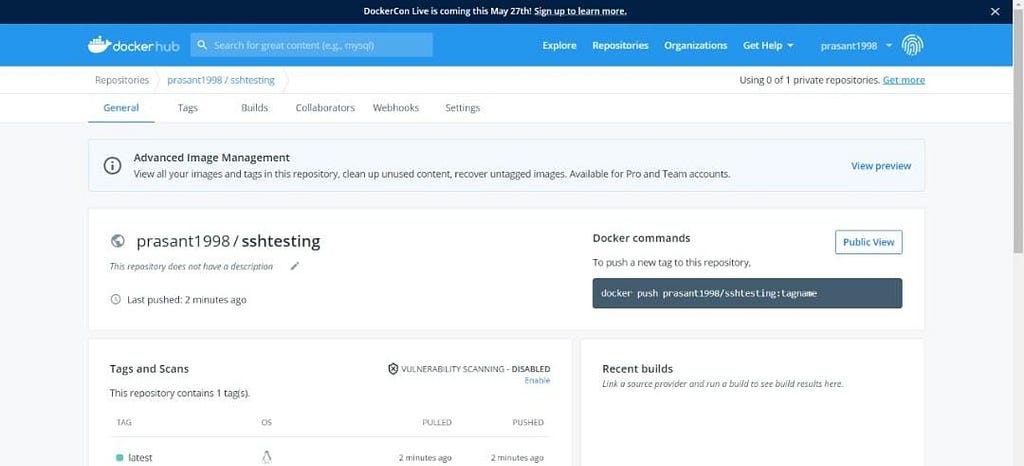Click the 'Last pushed: 2 minutes ago' text
1024x466 pixels.
(x=187, y=300)
